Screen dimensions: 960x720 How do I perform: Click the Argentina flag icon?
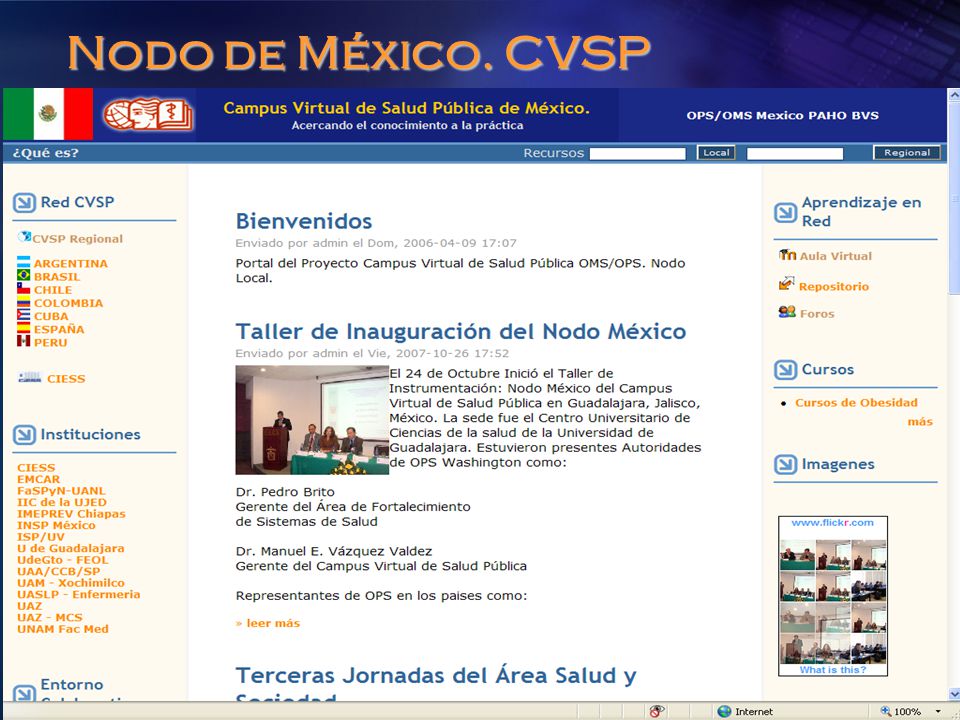point(24,263)
